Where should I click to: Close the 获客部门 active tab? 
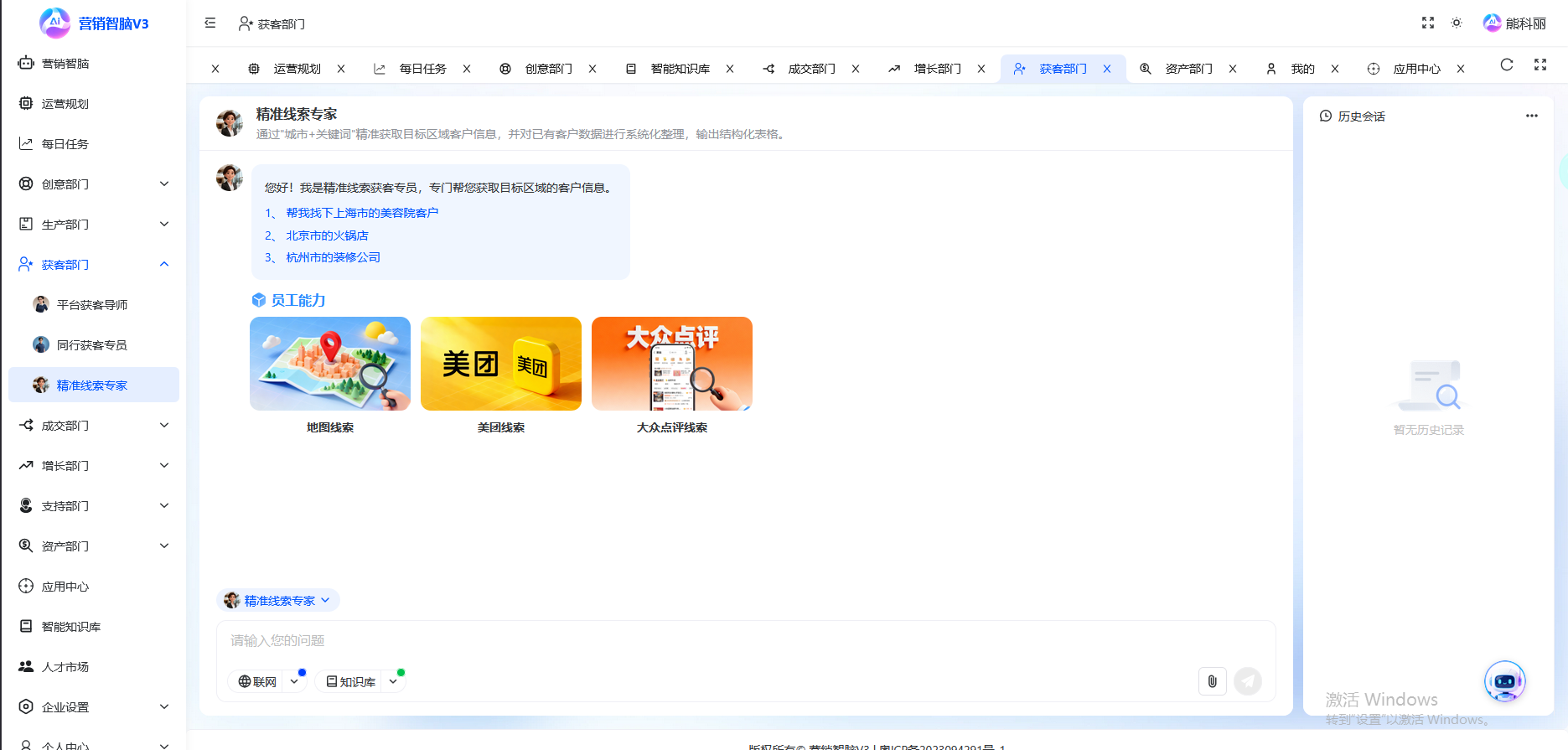1107,69
